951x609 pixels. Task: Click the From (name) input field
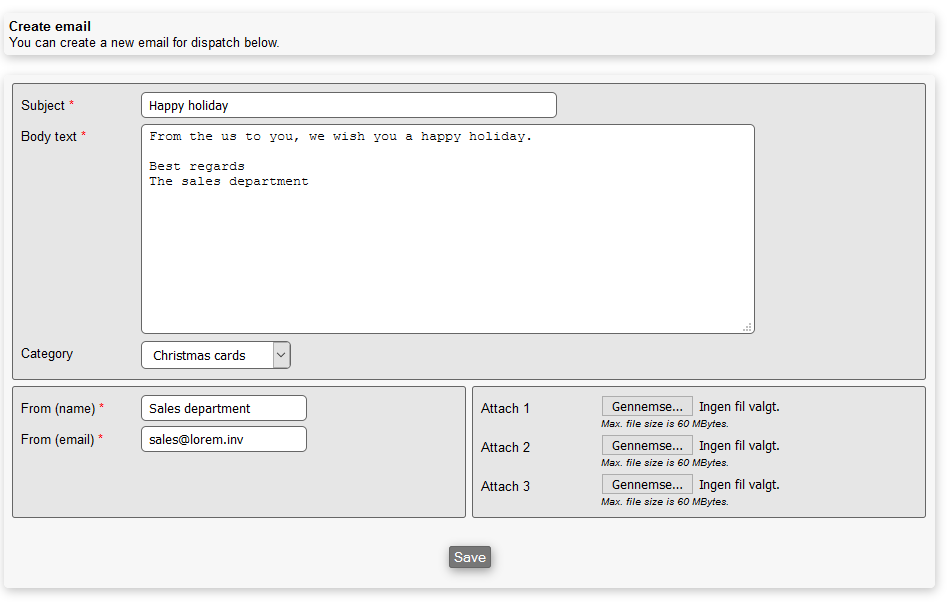pyautogui.click(x=223, y=408)
